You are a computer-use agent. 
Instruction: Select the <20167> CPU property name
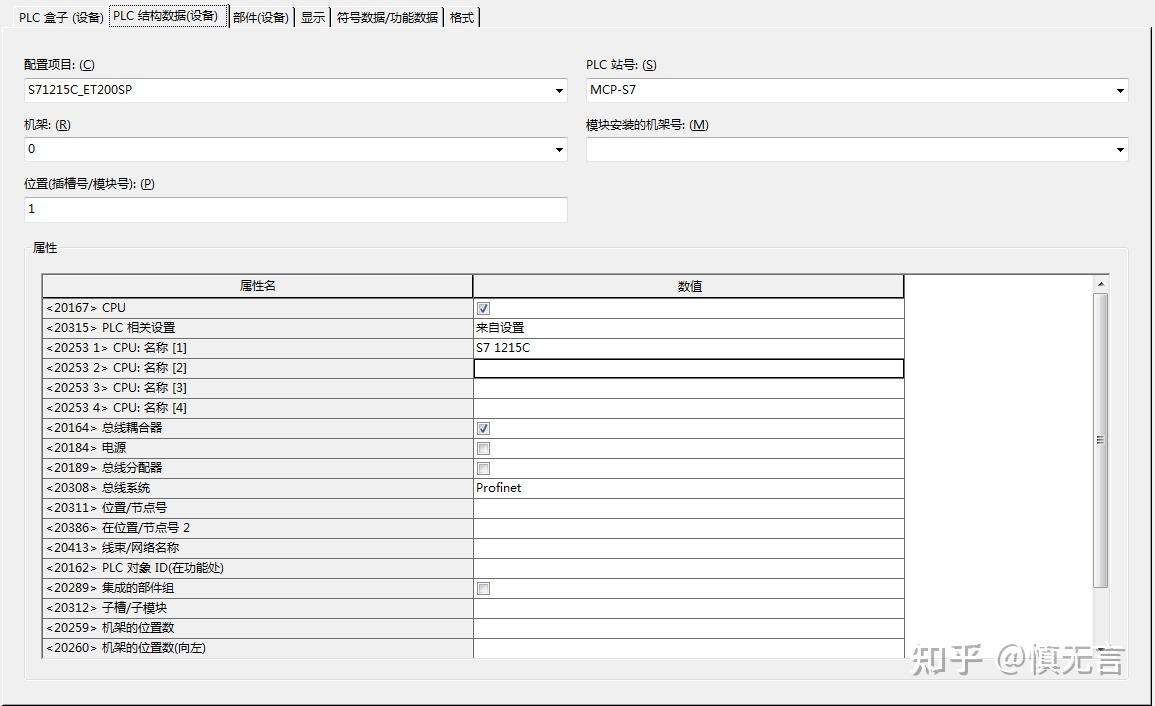pyautogui.click(x=257, y=308)
